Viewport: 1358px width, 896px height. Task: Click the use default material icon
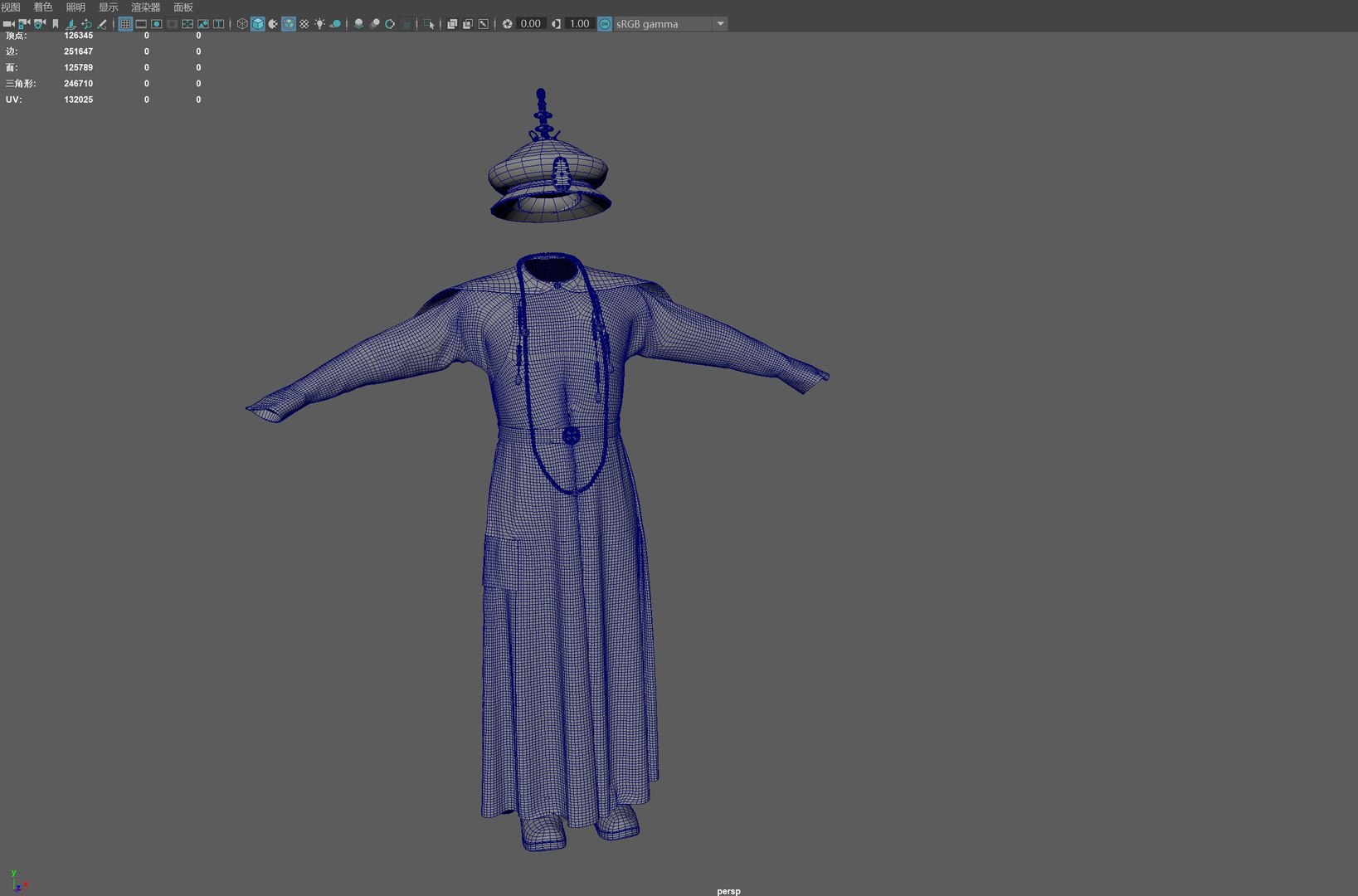[273, 24]
